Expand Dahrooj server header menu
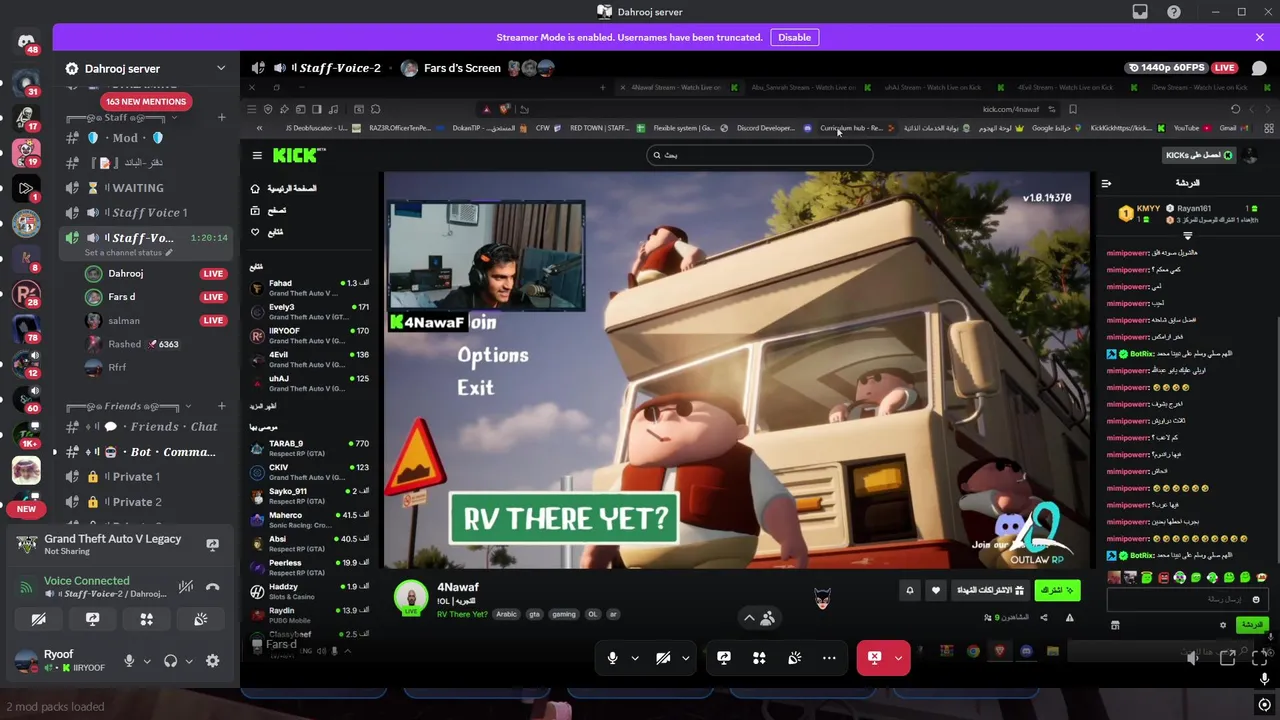The height and width of the screenshot is (720, 1280). coord(221,68)
